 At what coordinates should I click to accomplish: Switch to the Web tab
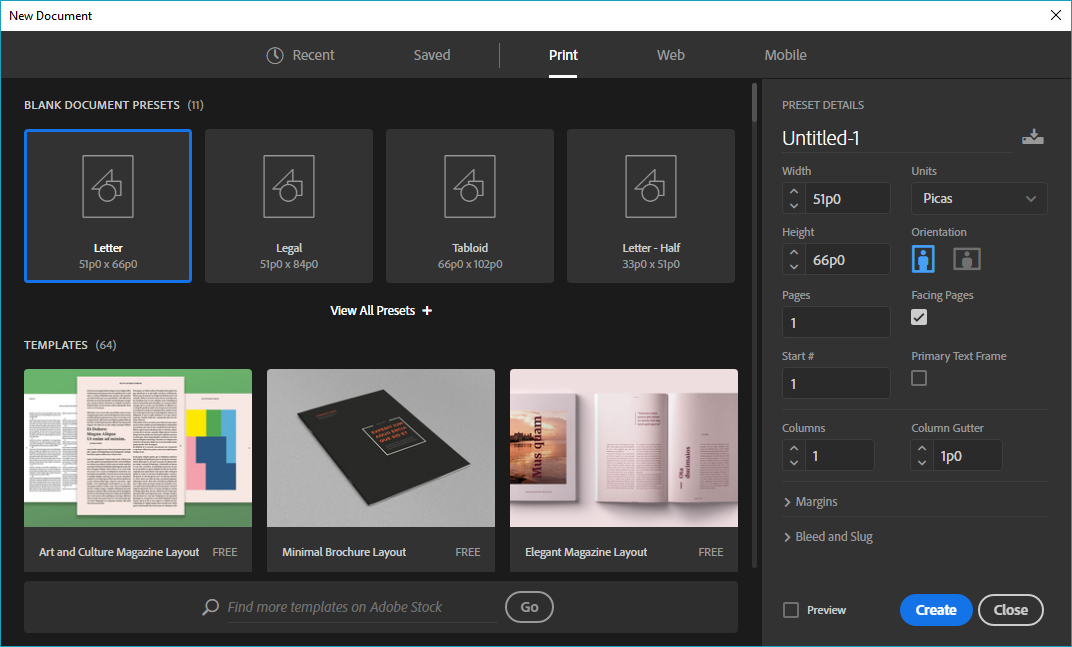pos(671,55)
